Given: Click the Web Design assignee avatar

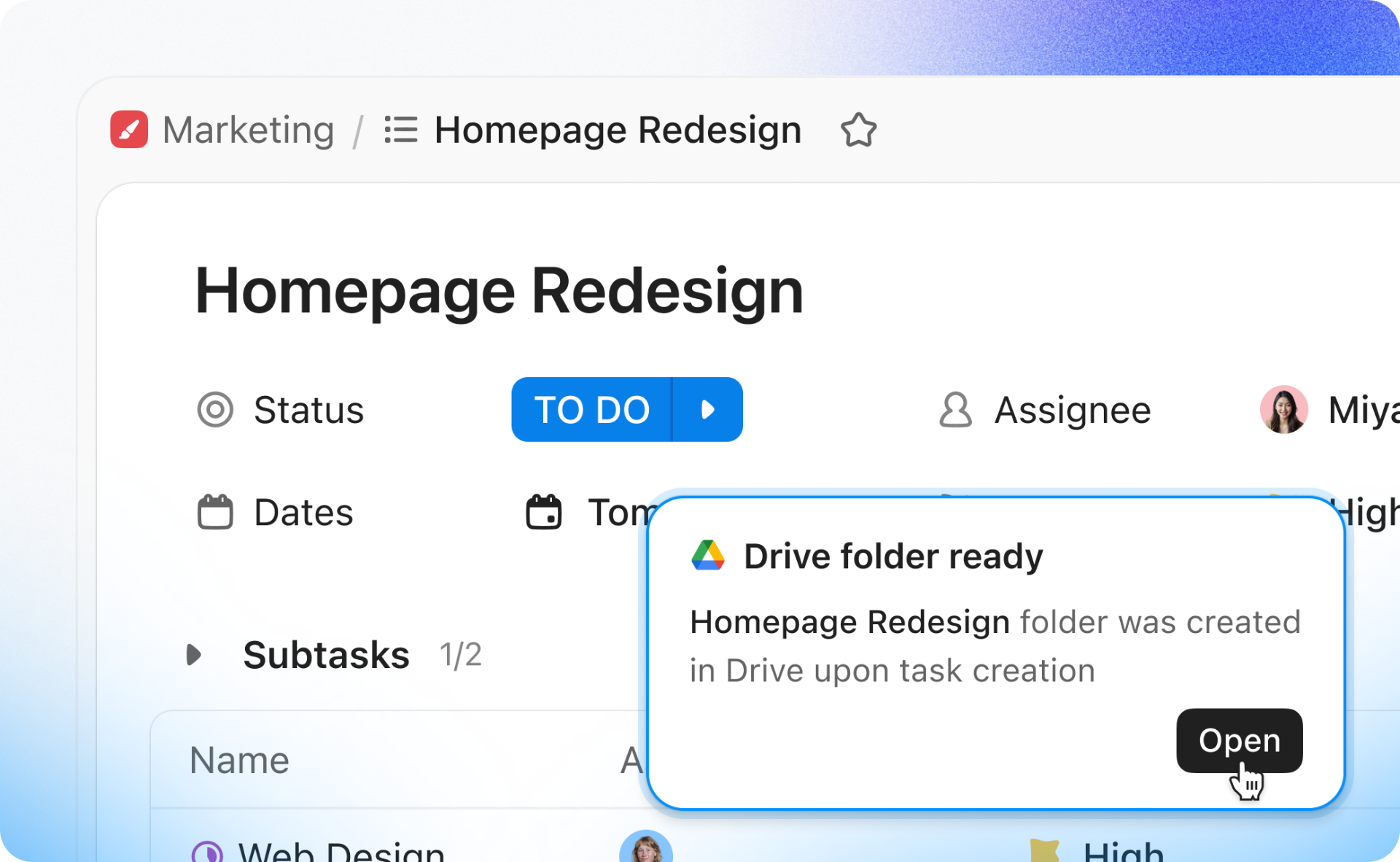Looking at the screenshot, I should (646, 848).
